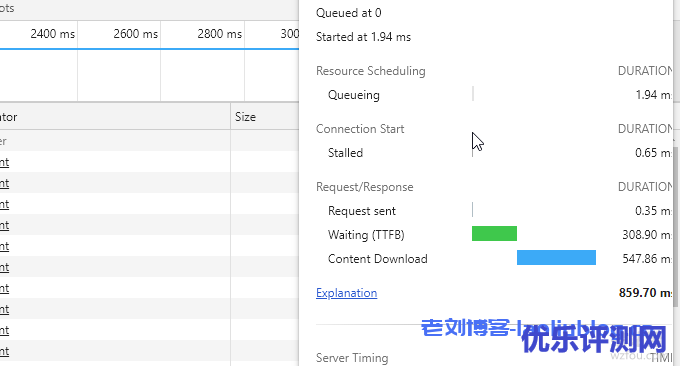Image resolution: width=680 pixels, height=366 pixels.
Task: Click the blue Content Download bar
Action: [556, 257]
